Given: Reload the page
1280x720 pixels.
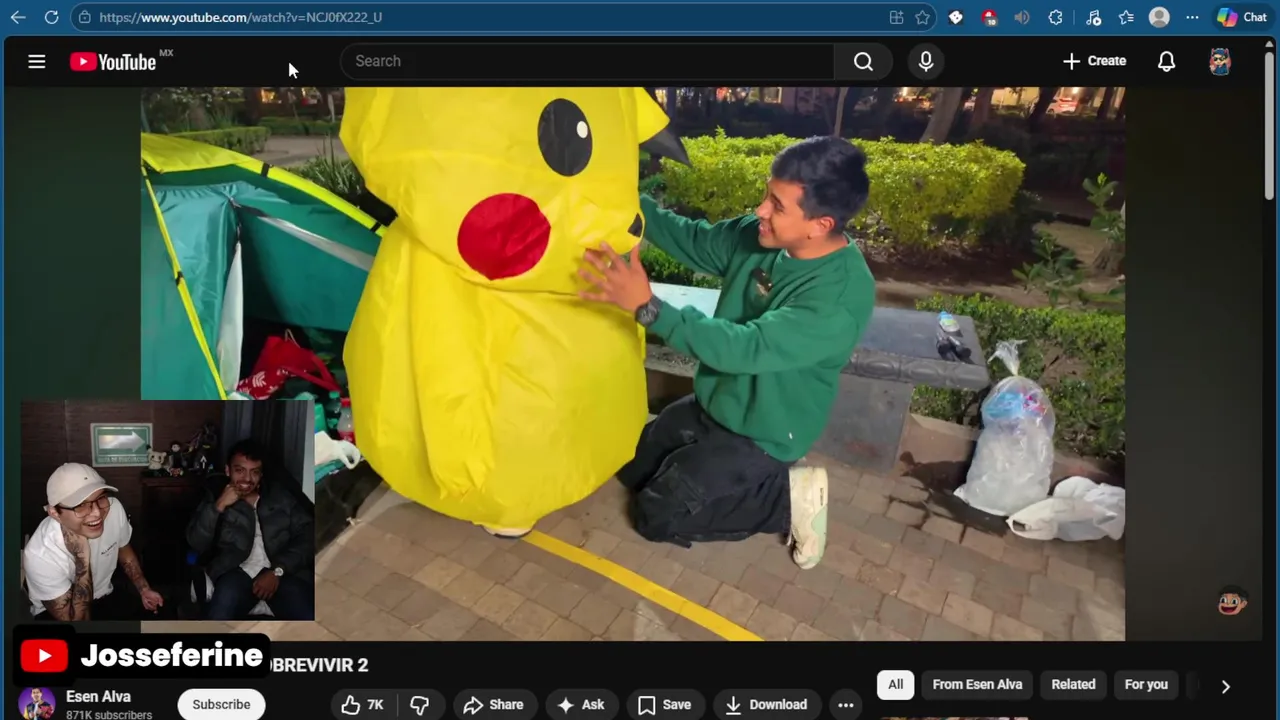Looking at the screenshot, I should pos(51,17).
